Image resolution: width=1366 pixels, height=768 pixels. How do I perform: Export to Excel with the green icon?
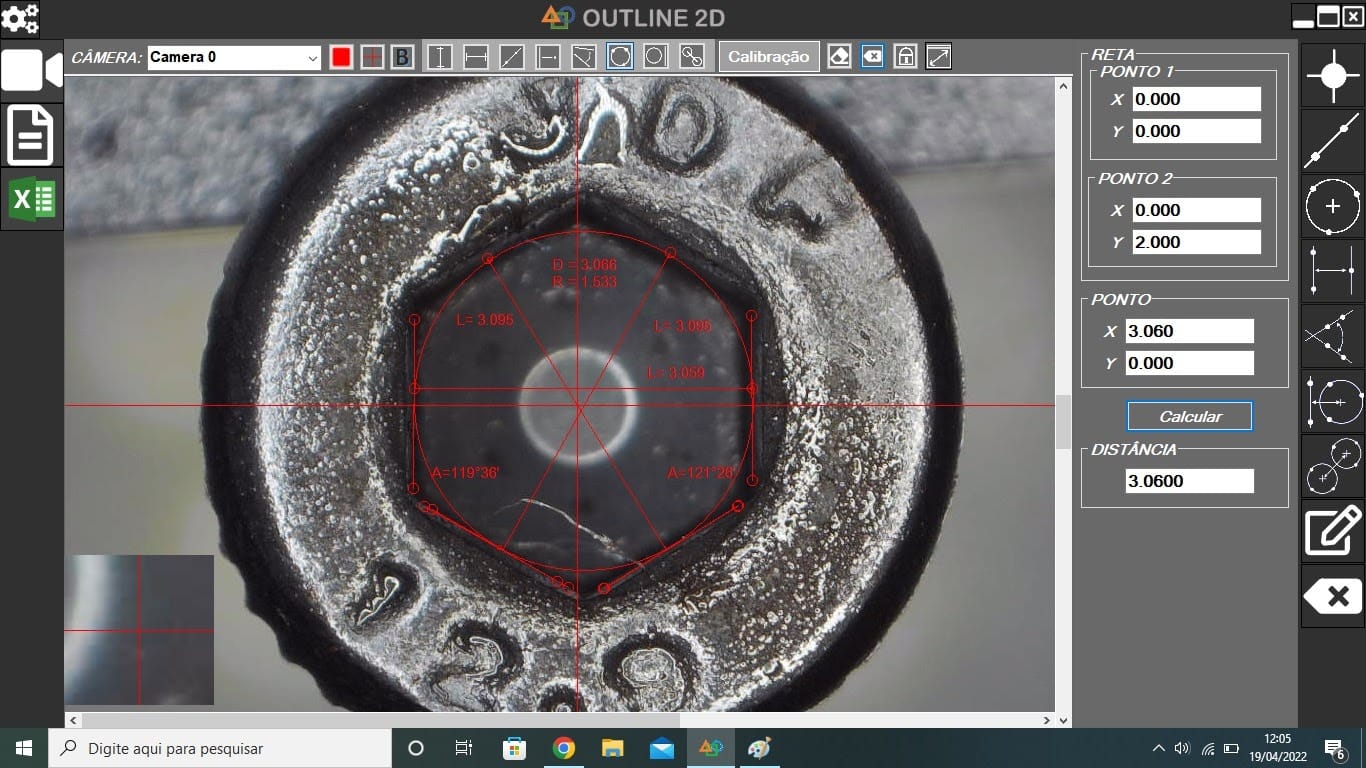click(x=31, y=199)
